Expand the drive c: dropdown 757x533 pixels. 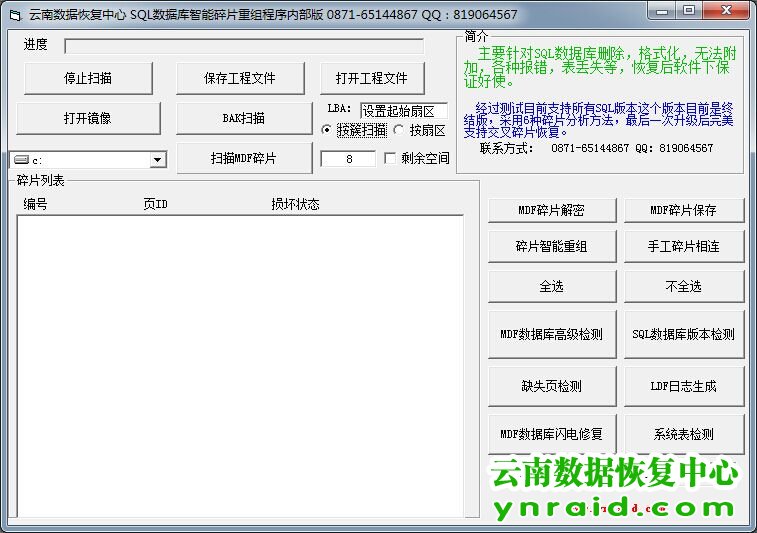158,160
